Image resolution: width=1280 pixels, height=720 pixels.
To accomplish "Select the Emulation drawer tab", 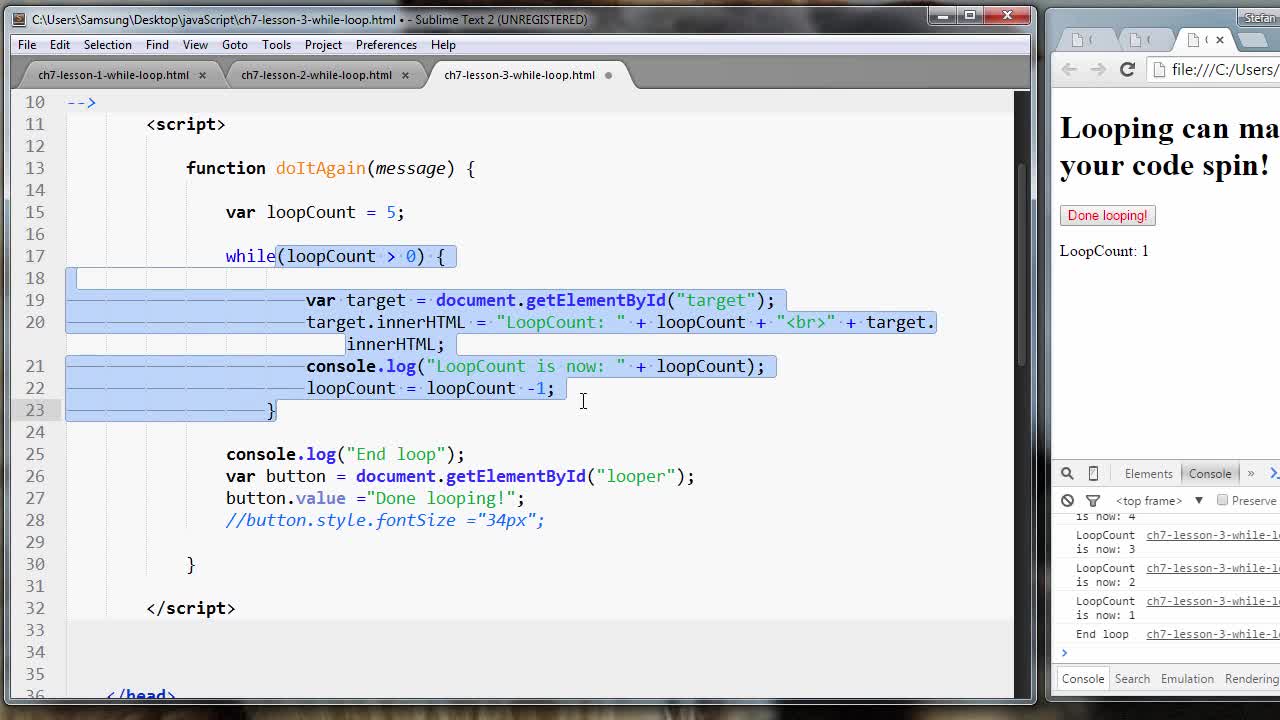I will pyautogui.click(x=1187, y=679).
